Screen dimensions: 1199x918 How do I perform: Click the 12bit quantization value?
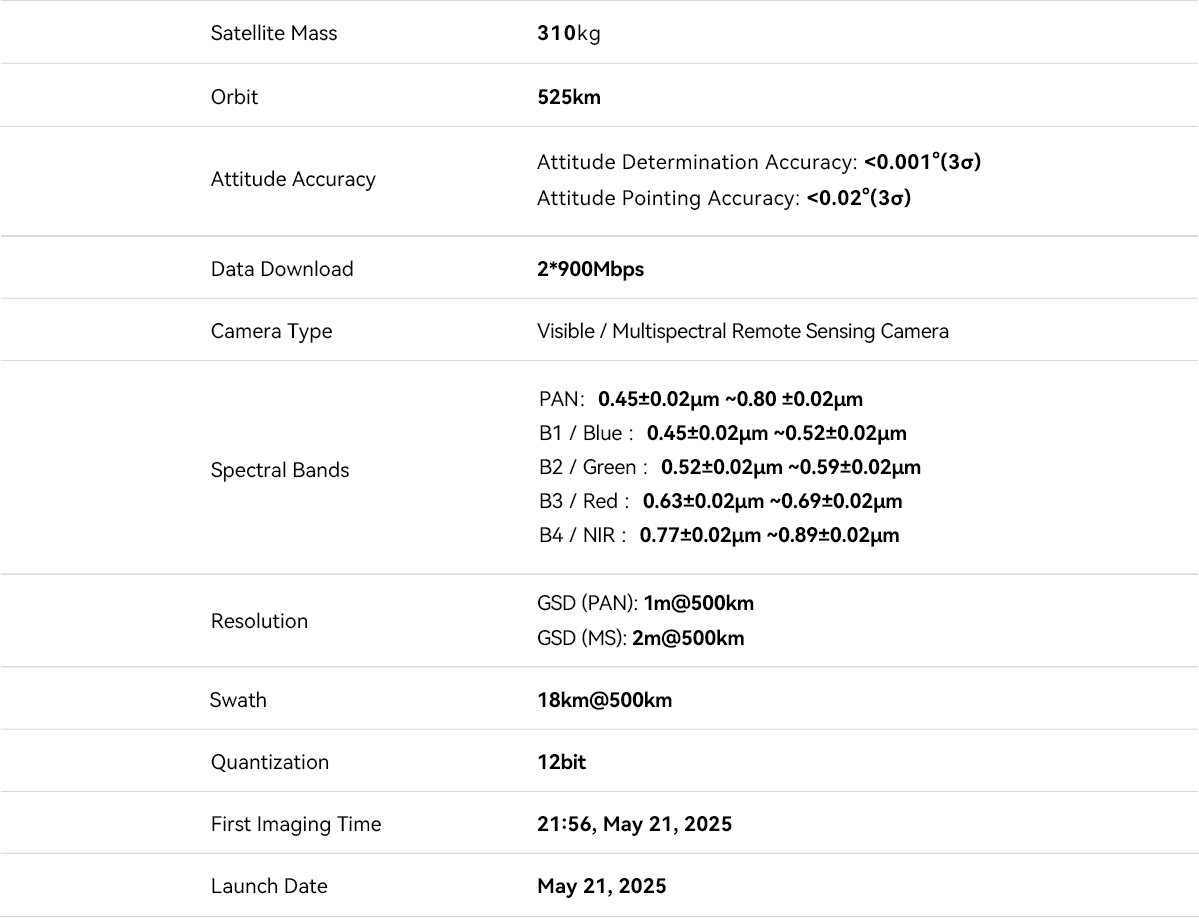[561, 762]
